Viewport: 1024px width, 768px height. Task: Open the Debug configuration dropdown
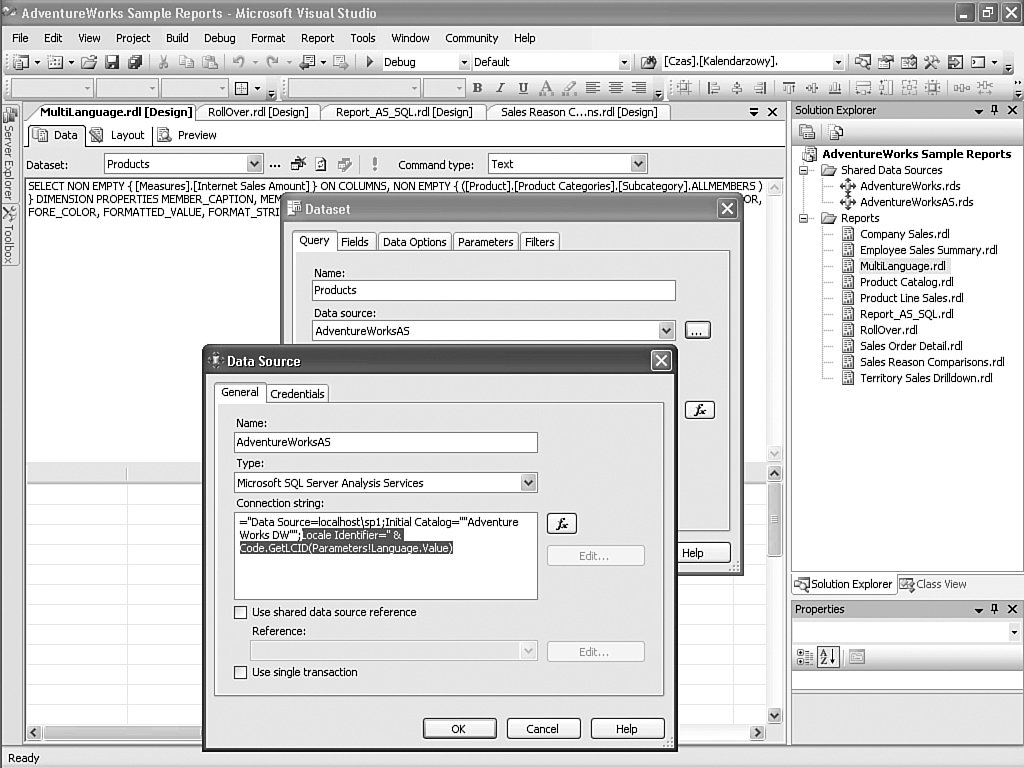tap(464, 63)
